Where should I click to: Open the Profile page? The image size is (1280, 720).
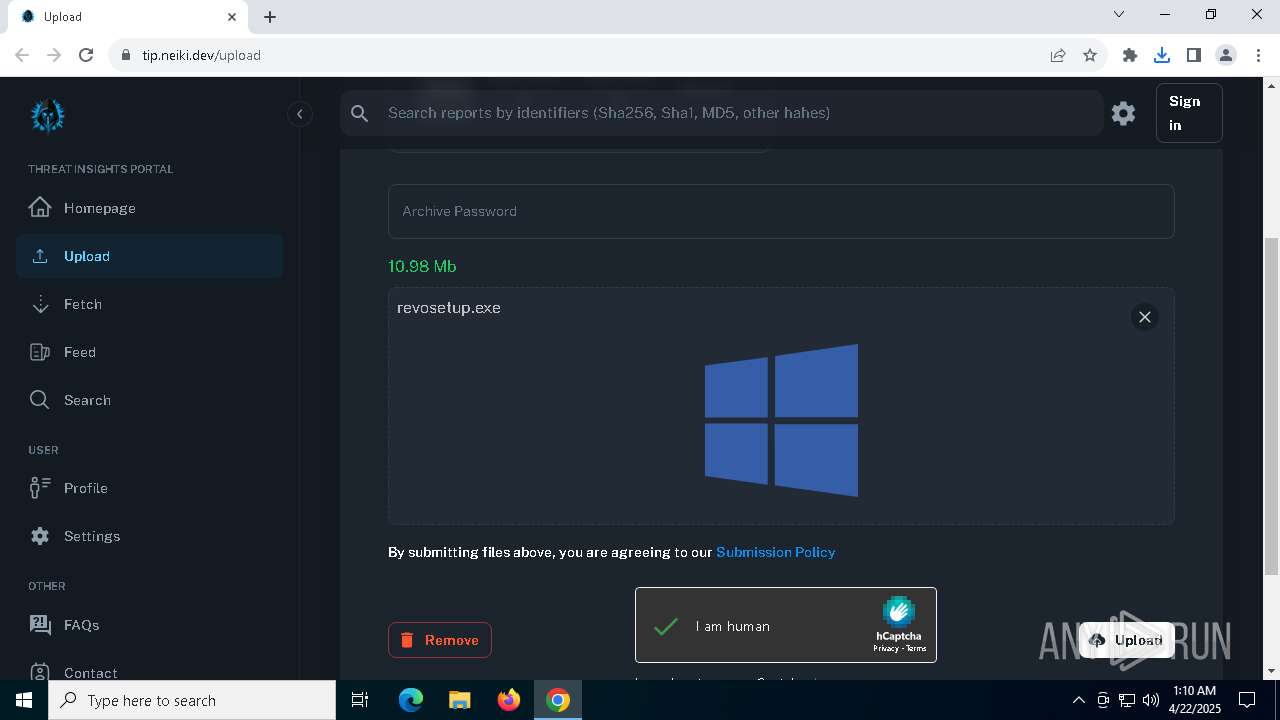[150, 488]
